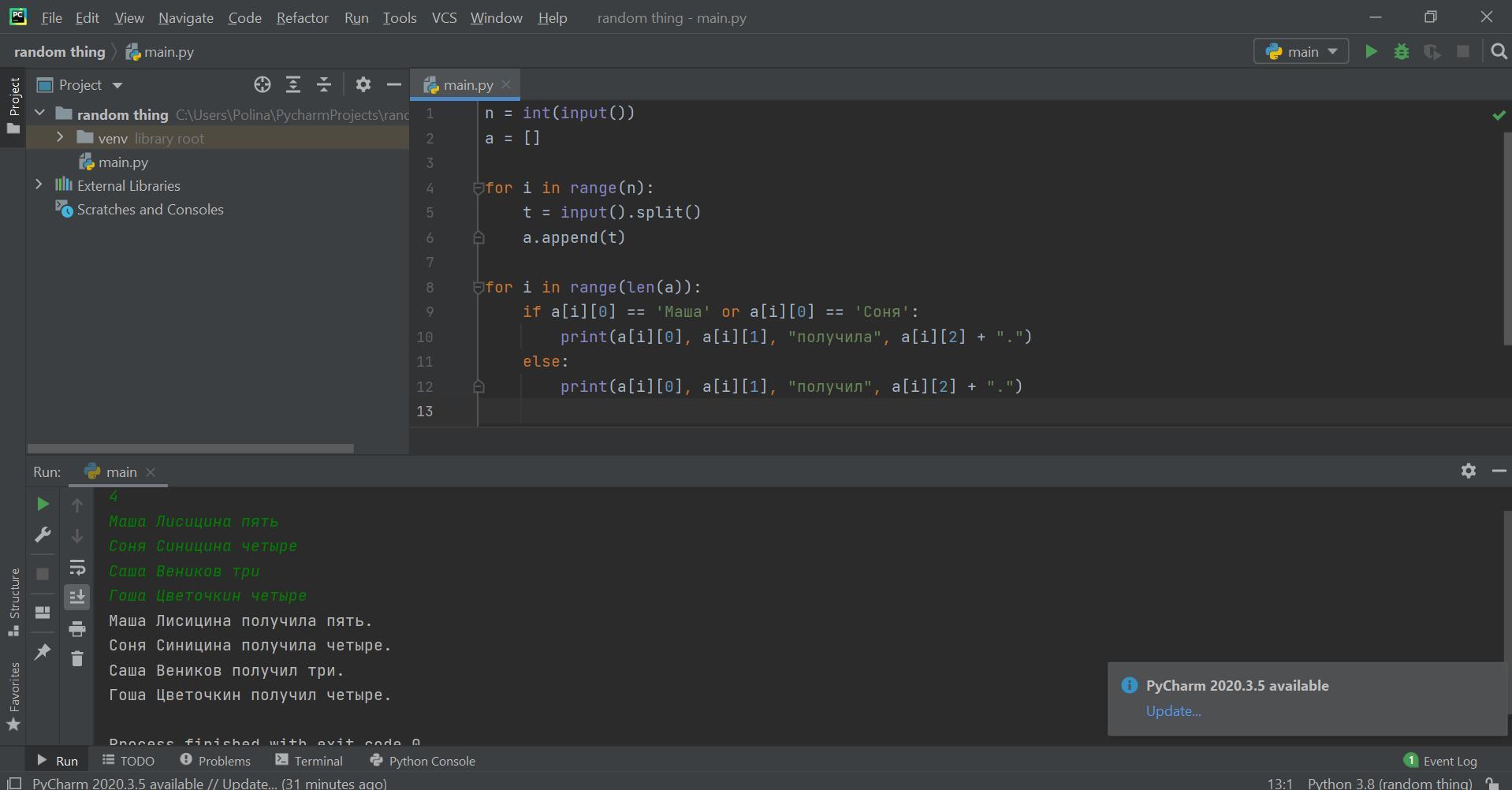Viewport: 1512px width, 790px height.
Task: Toggle soft-wrap in the Run console
Action: (77, 568)
